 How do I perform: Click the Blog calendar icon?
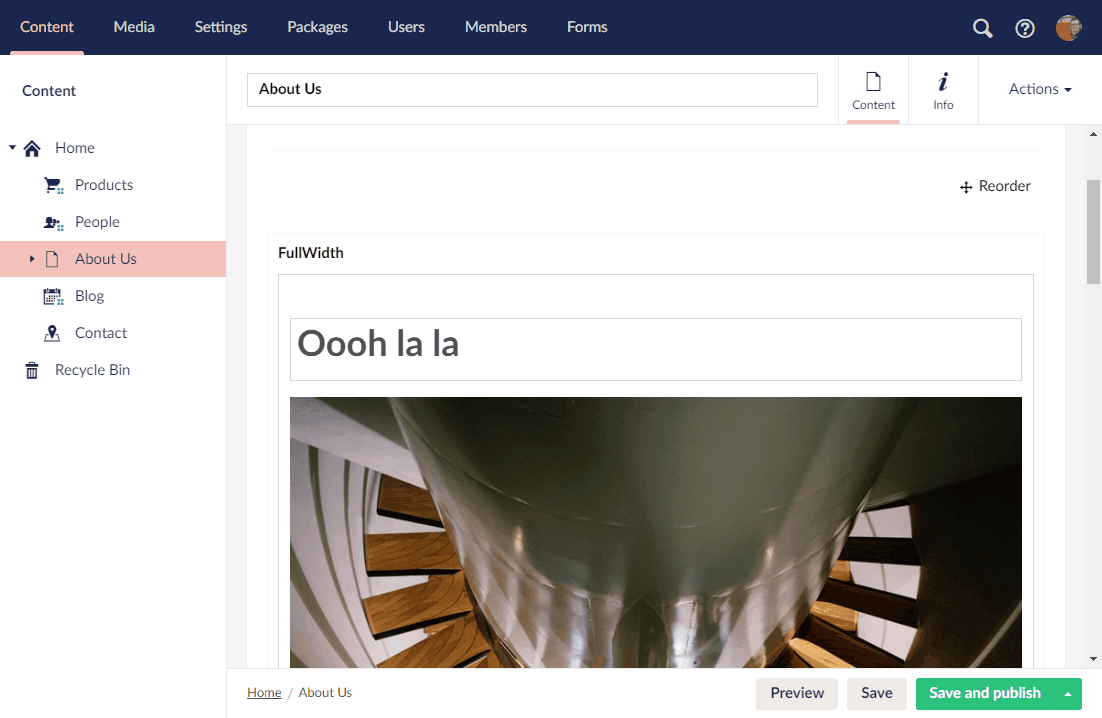(53, 296)
